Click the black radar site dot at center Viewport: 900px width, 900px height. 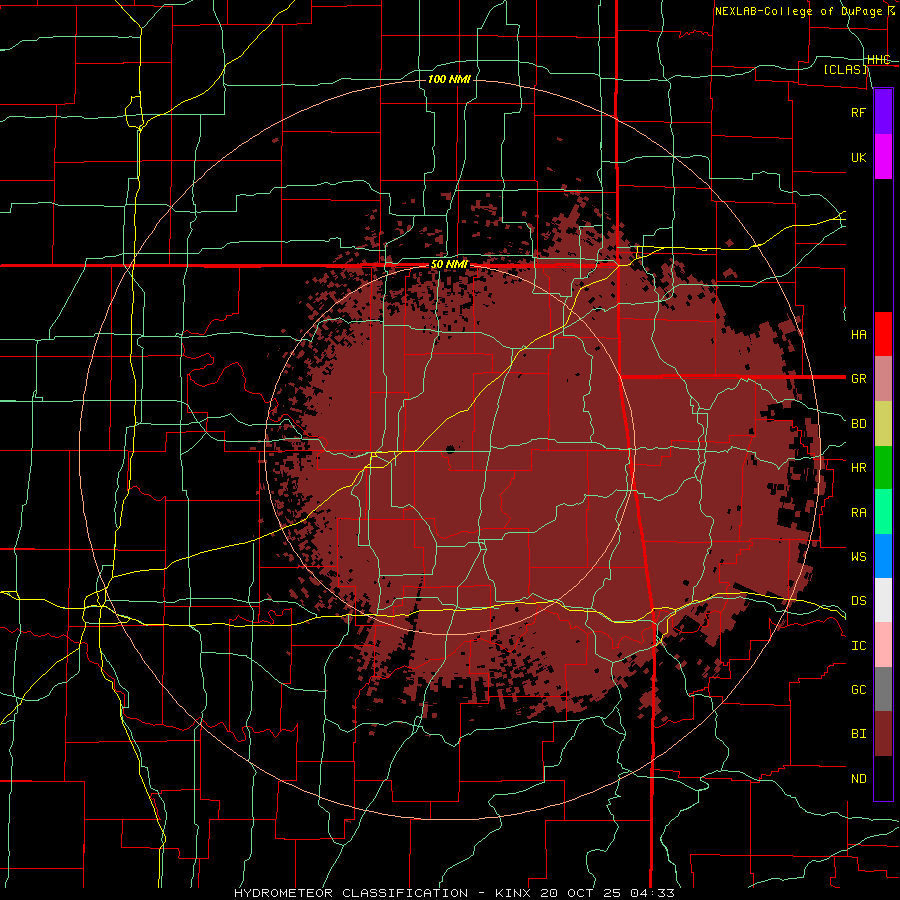pos(450,449)
